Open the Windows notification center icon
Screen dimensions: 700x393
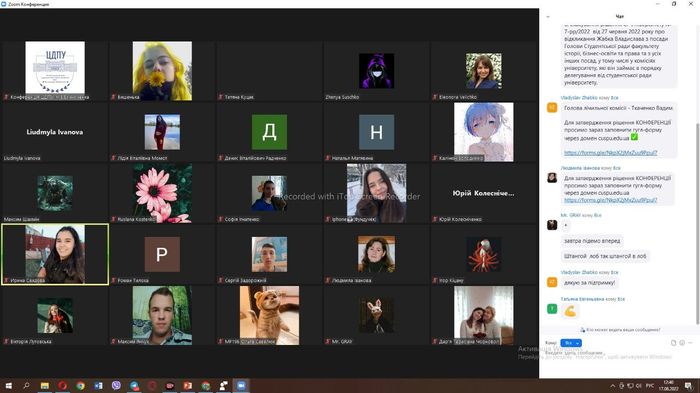pos(688,386)
